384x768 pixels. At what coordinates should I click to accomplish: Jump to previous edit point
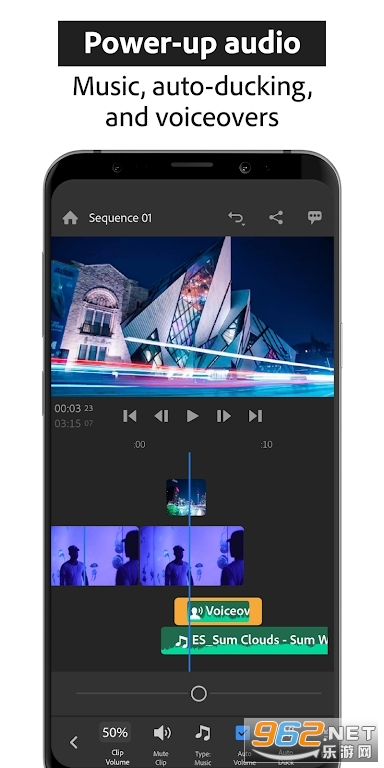(130, 416)
